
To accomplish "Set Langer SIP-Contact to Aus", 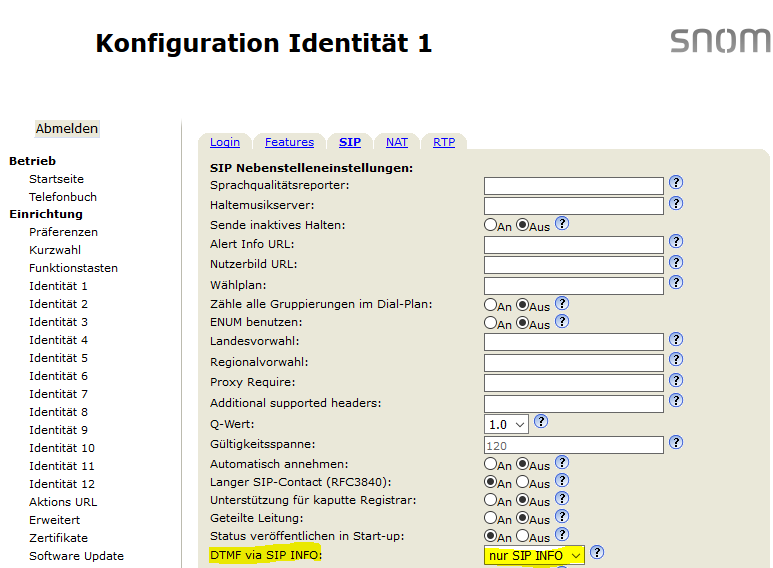I will point(522,482).
